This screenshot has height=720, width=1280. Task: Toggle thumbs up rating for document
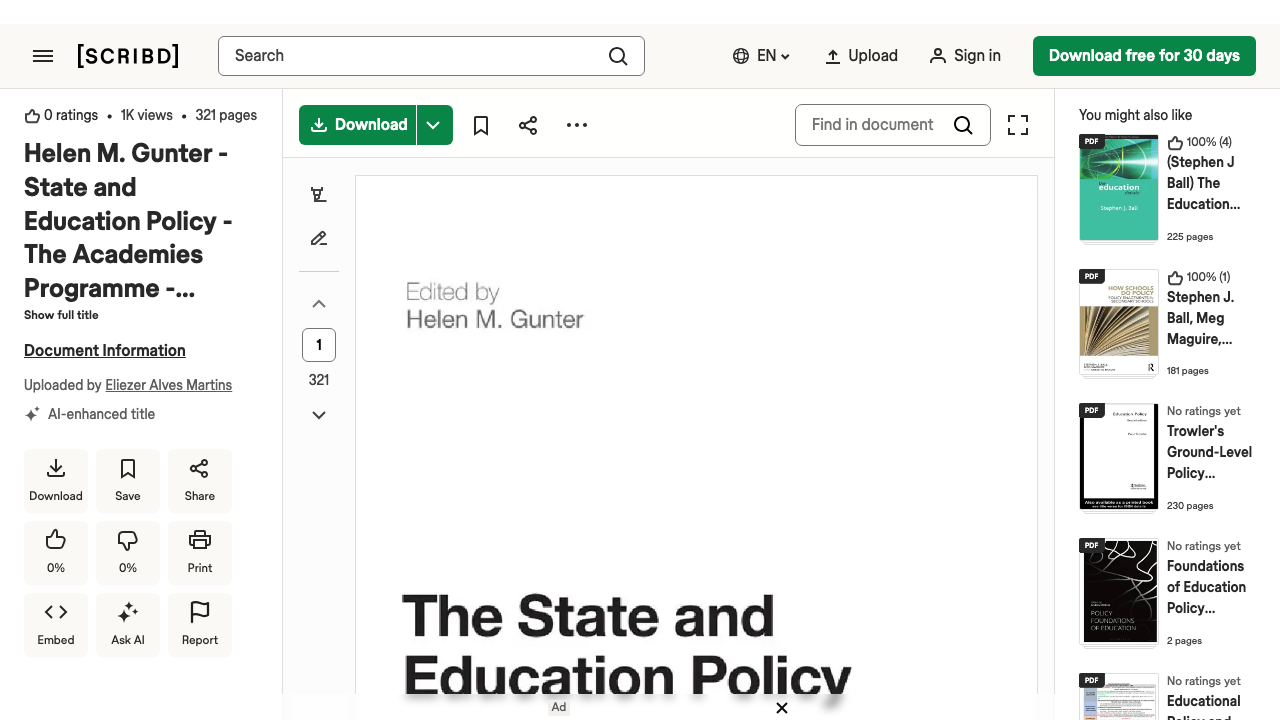[x=56, y=552]
